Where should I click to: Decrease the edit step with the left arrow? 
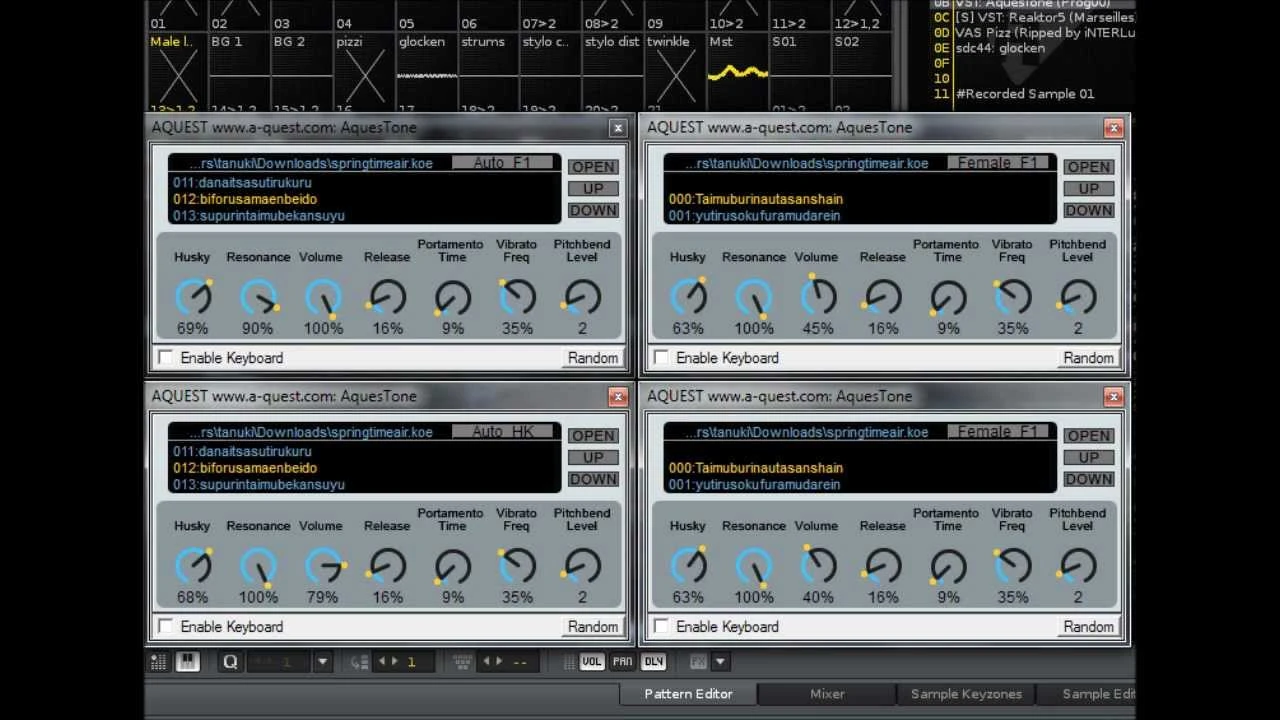pyautogui.click(x=380, y=661)
